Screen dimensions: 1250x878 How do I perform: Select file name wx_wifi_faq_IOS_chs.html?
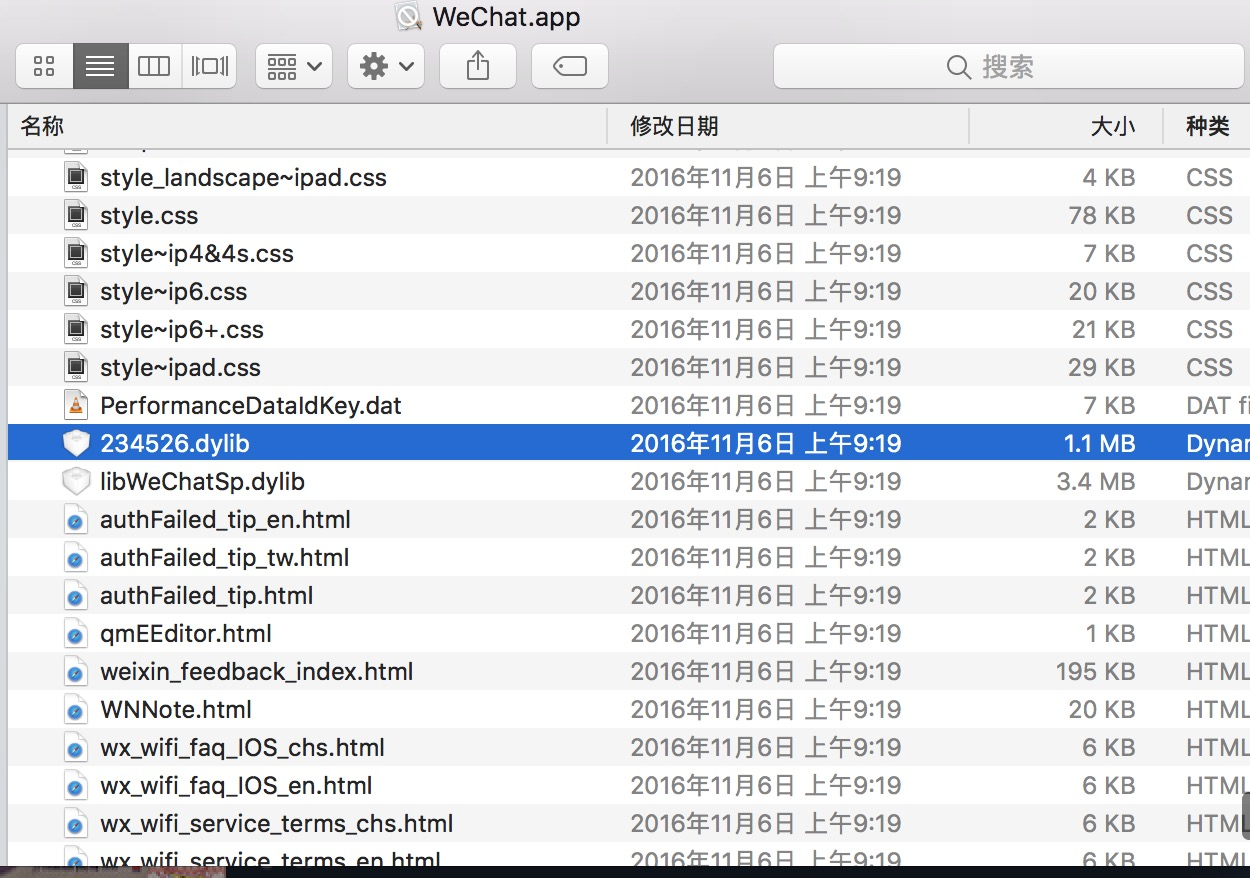click(243, 748)
